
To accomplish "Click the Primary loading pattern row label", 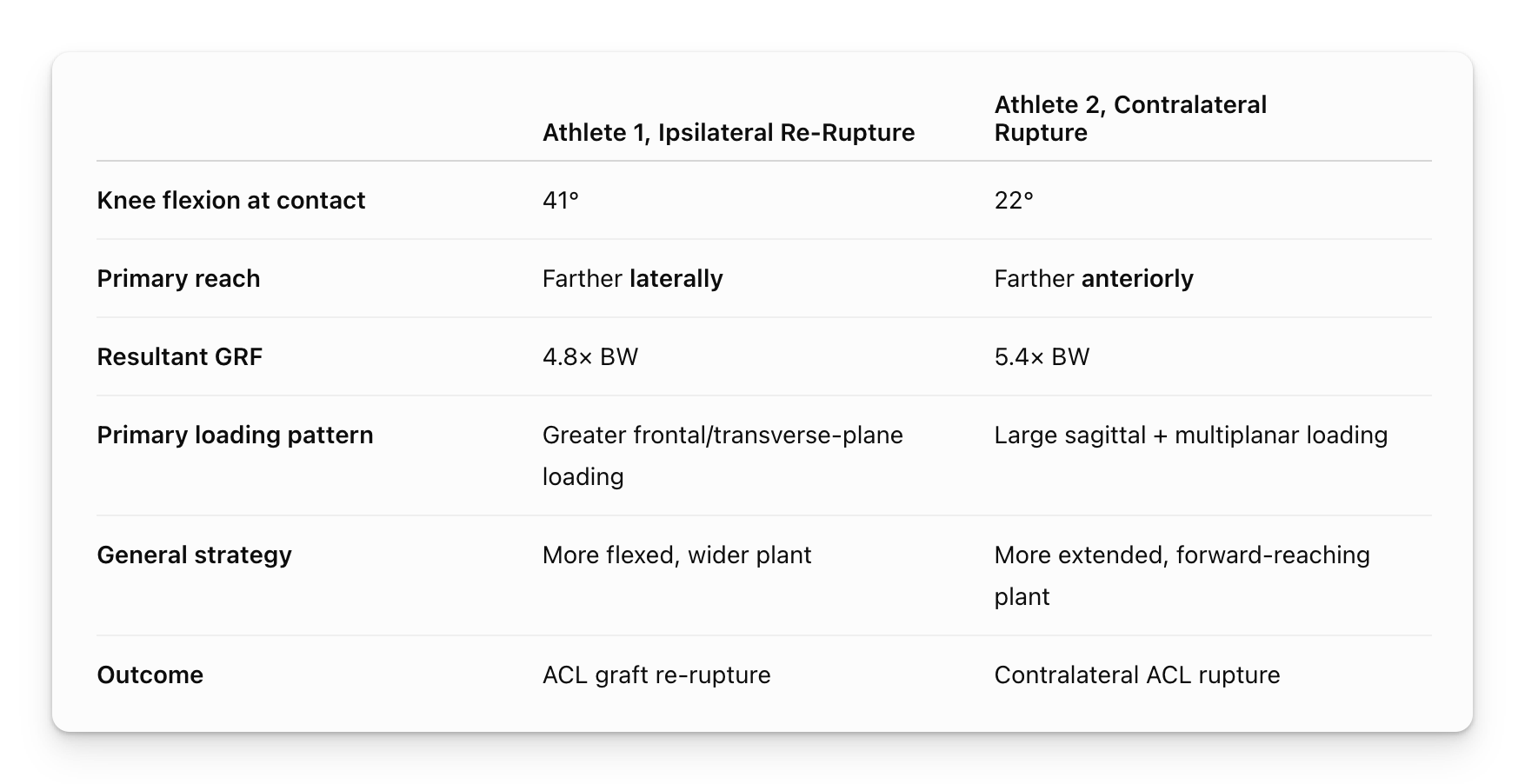I will [235, 435].
